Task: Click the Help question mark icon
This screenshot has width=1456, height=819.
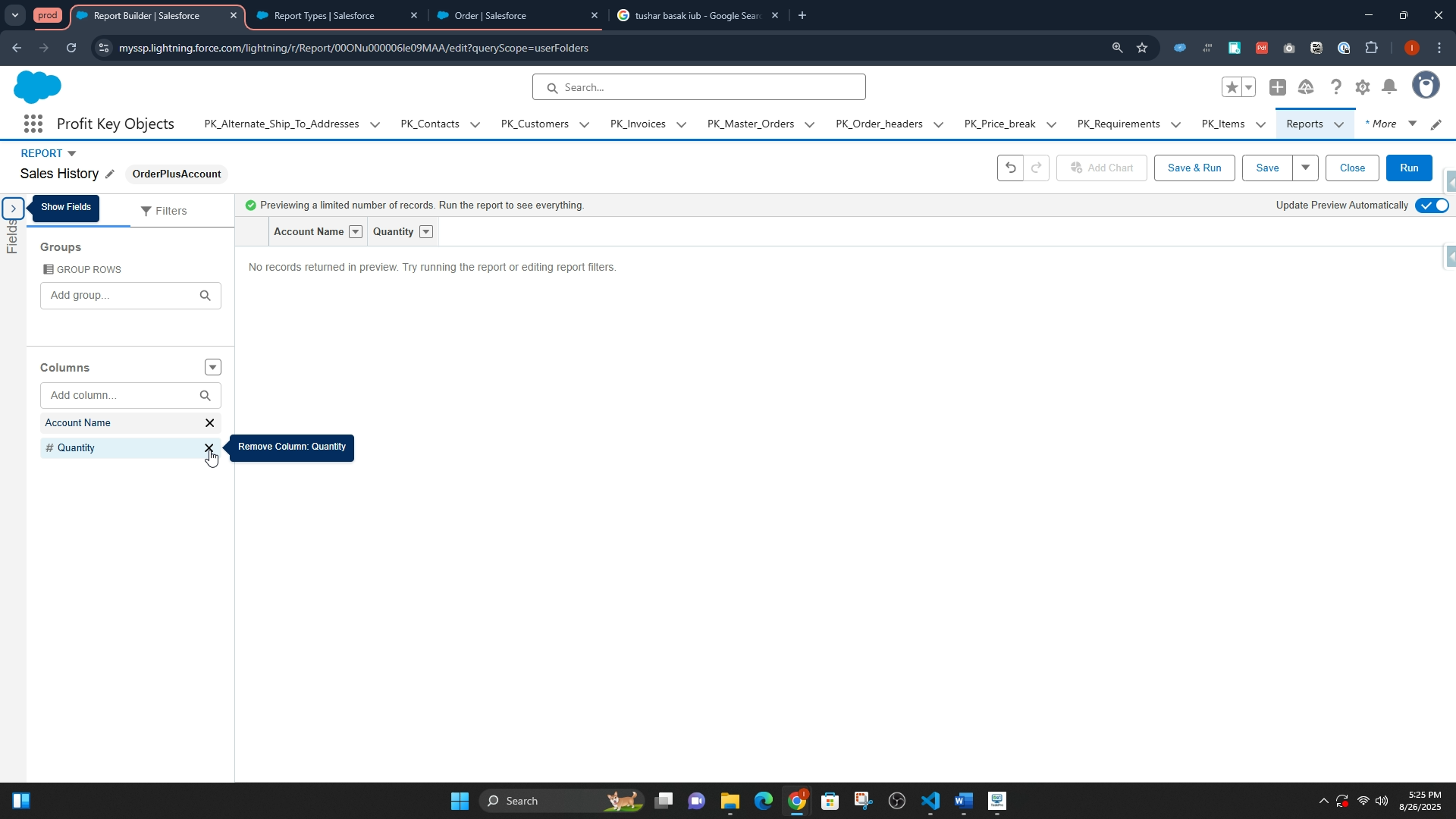Action: click(1335, 87)
